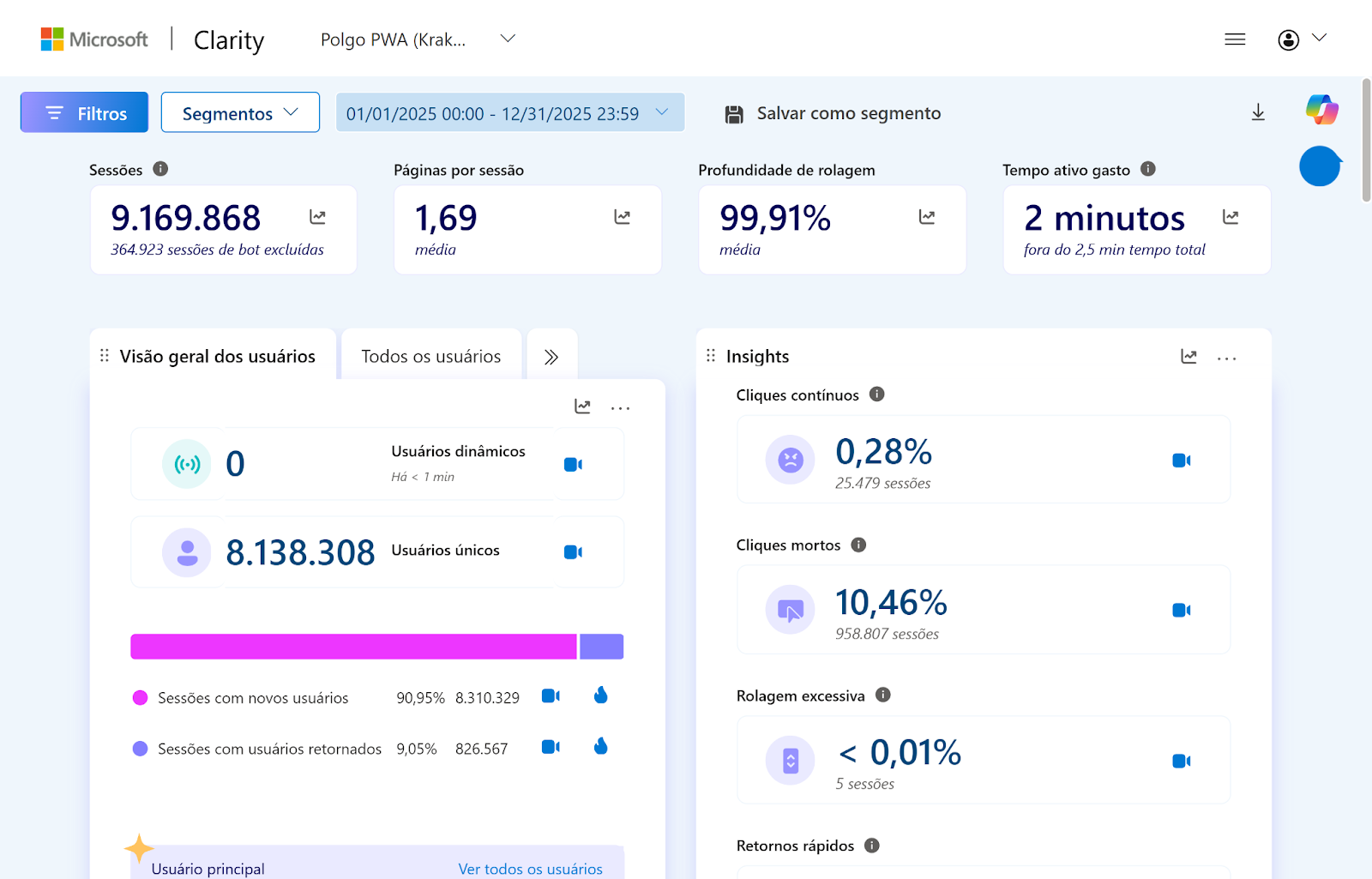Open the hamburger navigation menu
This screenshot has width=1372, height=879.
(x=1235, y=39)
